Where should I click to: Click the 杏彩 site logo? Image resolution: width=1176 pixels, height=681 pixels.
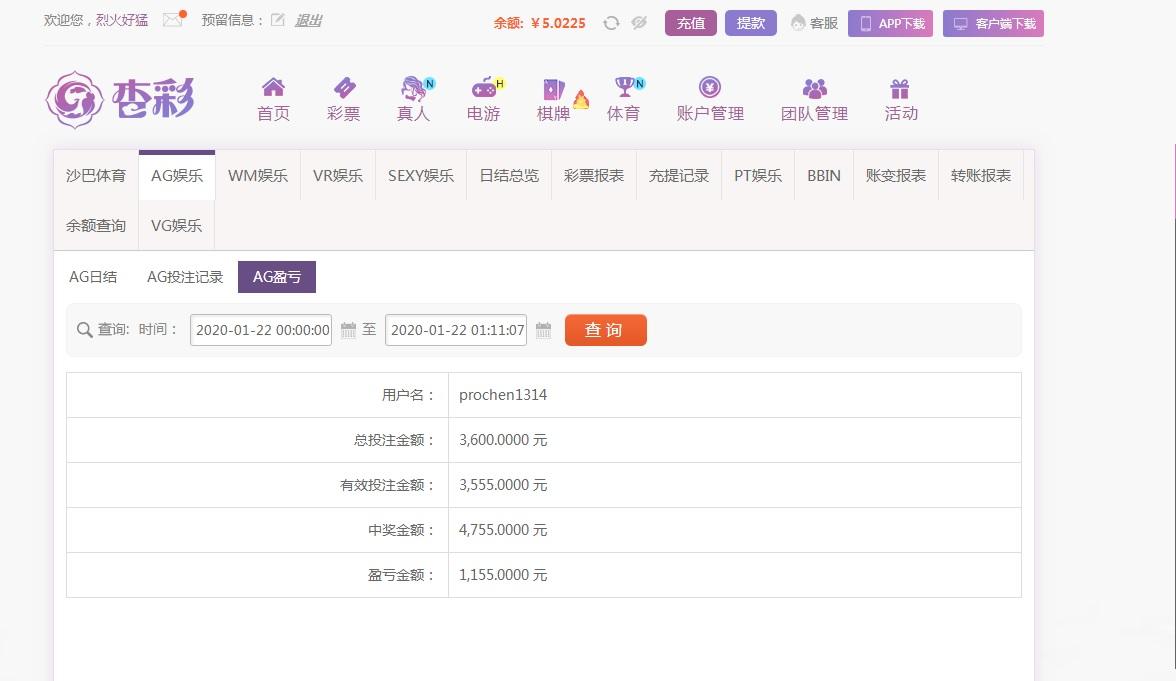(120, 100)
